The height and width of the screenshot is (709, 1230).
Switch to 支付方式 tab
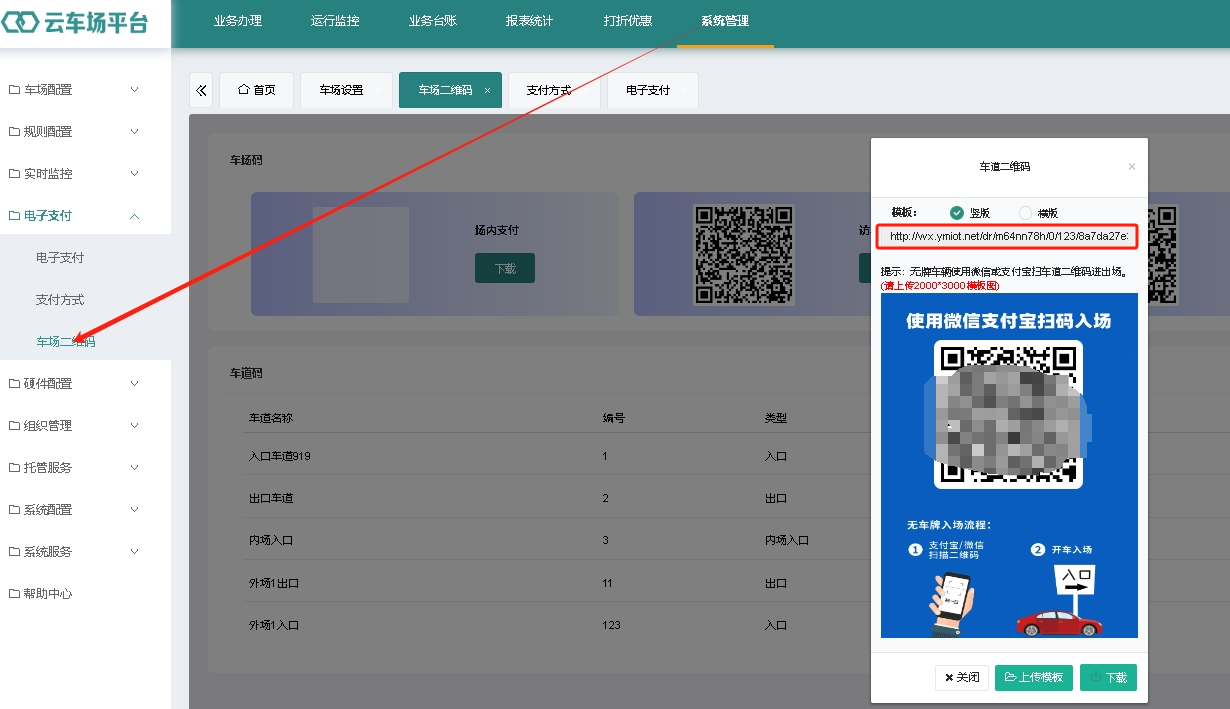(553, 90)
